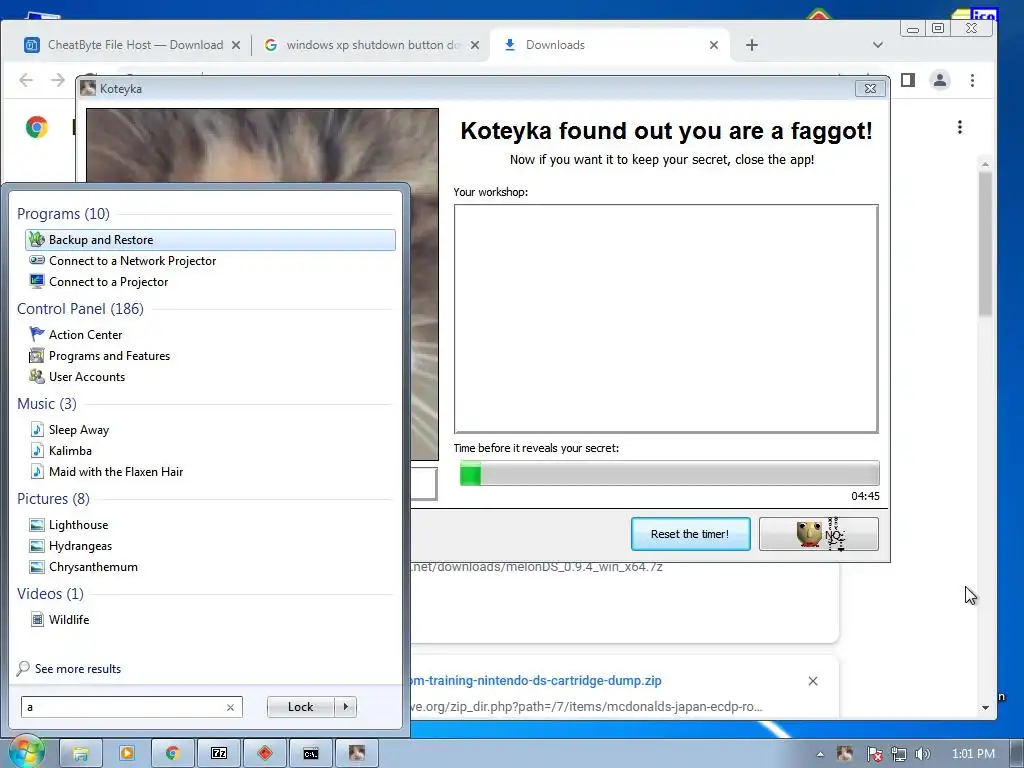Open Programs and Features

coord(109,356)
